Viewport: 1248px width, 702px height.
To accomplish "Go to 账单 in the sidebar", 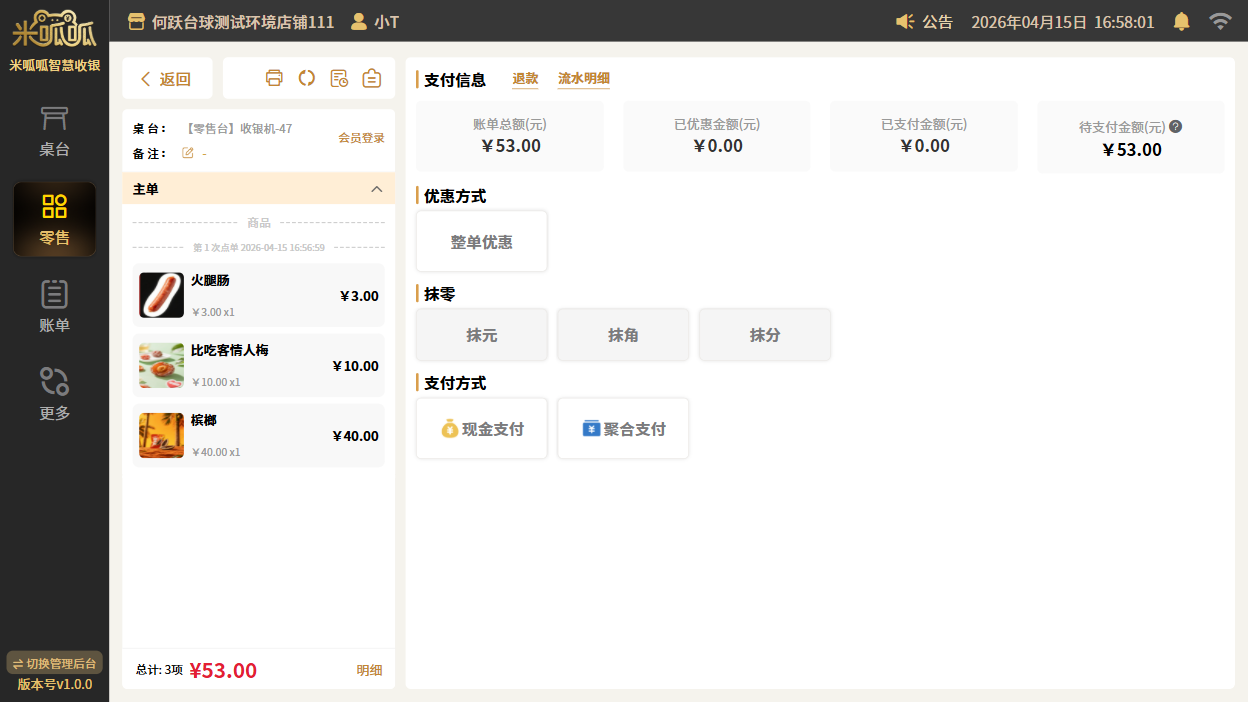I will coord(54,306).
